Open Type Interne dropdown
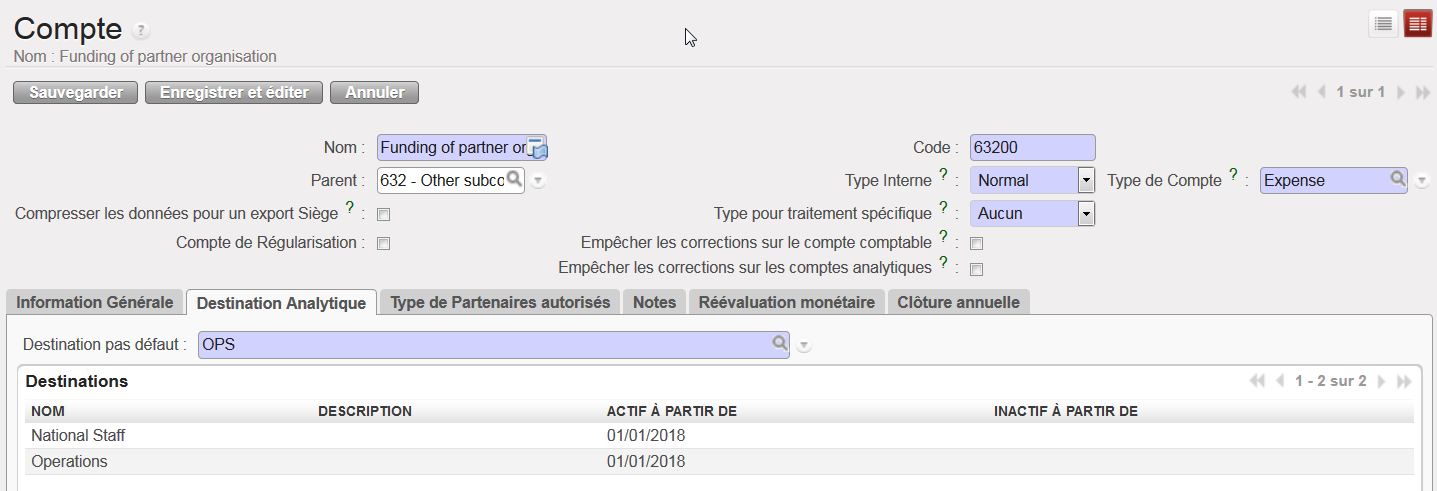The height and width of the screenshot is (491, 1437). (x=1086, y=181)
